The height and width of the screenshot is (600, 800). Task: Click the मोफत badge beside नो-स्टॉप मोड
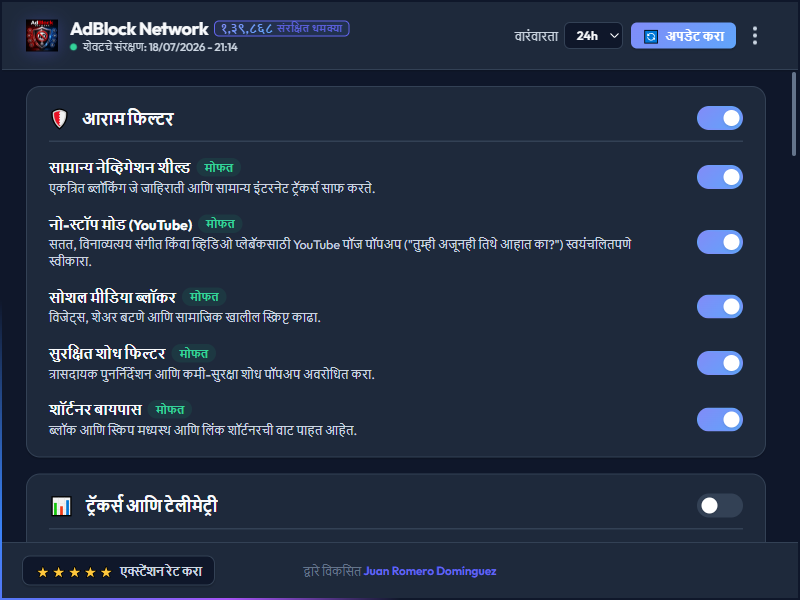[220, 223]
